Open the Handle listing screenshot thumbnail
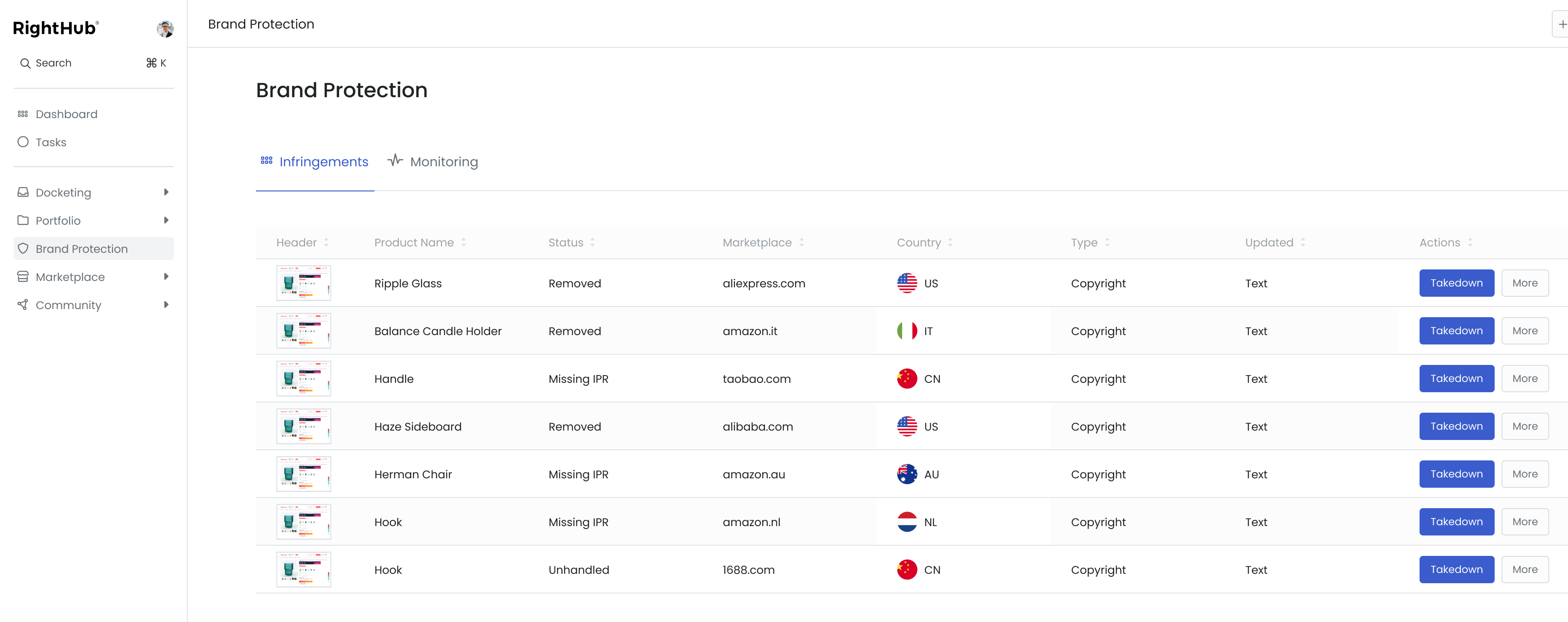The width and height of the screenshot is (1568, 622). pos(303,379)
